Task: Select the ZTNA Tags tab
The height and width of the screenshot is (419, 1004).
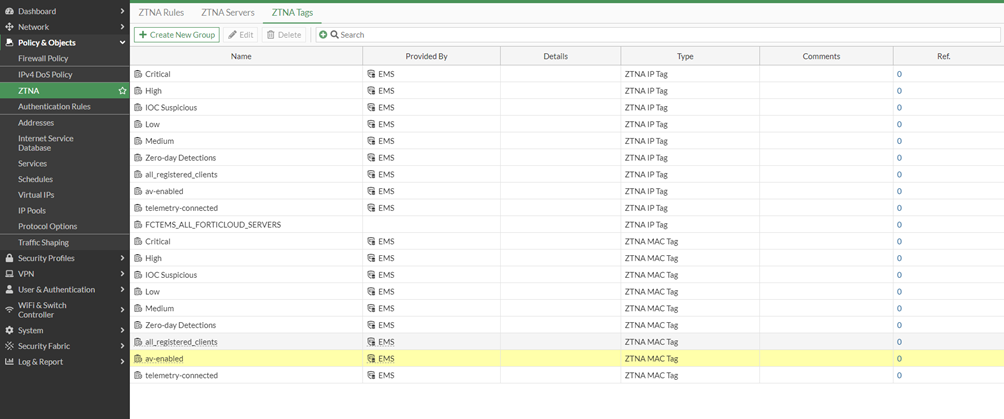Action: coord(292,12)
